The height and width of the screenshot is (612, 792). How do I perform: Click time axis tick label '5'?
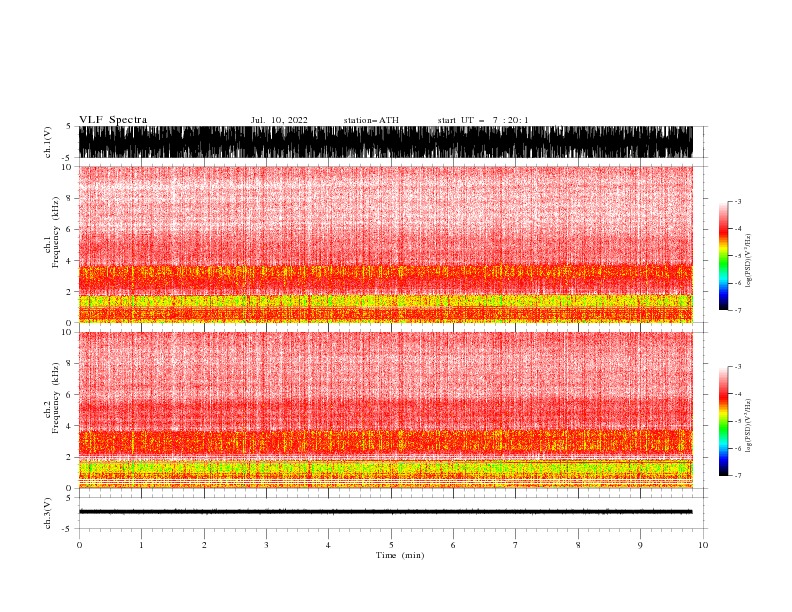point(391,545)
